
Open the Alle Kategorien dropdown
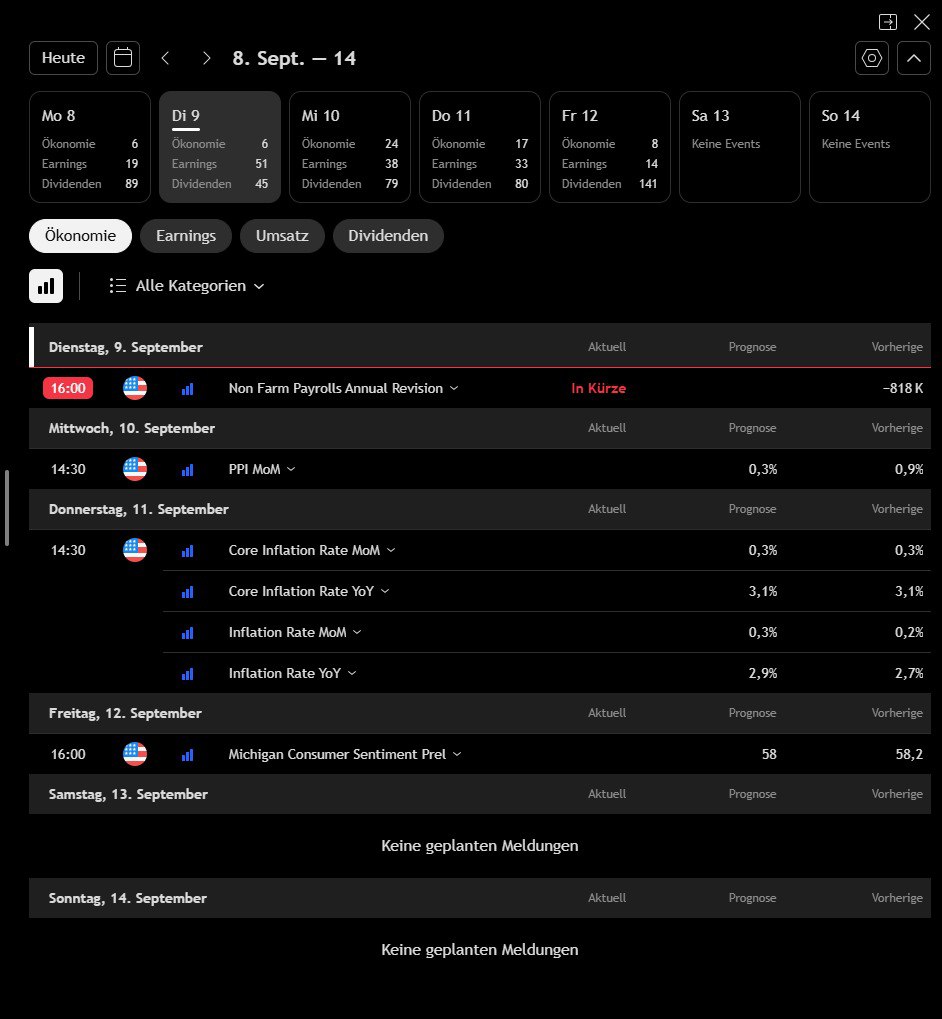click(x=188, y=286)
